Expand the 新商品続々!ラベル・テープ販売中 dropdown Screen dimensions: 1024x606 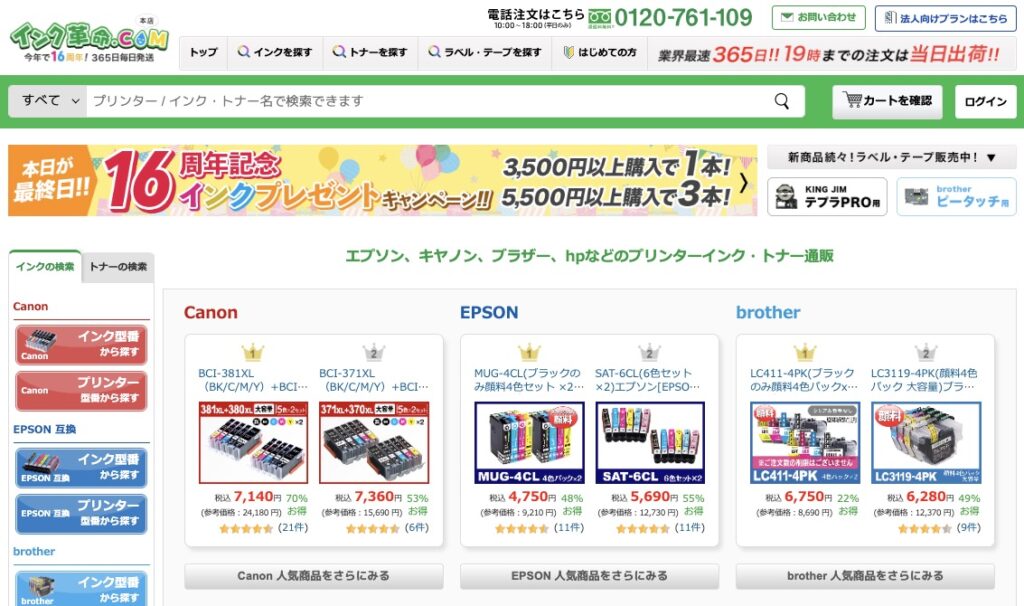point(891,157)
